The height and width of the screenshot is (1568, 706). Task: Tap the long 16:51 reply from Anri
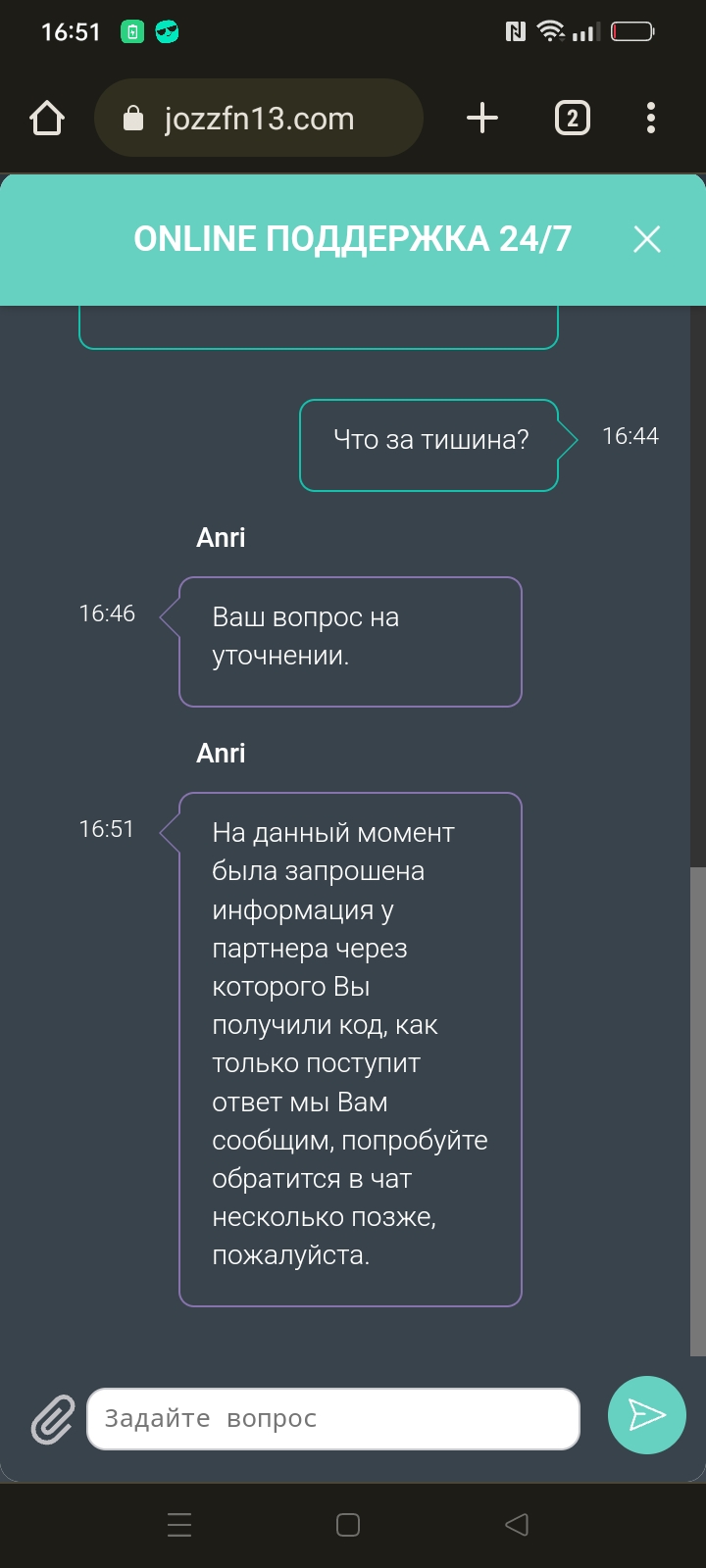(x=350, y=1050)
